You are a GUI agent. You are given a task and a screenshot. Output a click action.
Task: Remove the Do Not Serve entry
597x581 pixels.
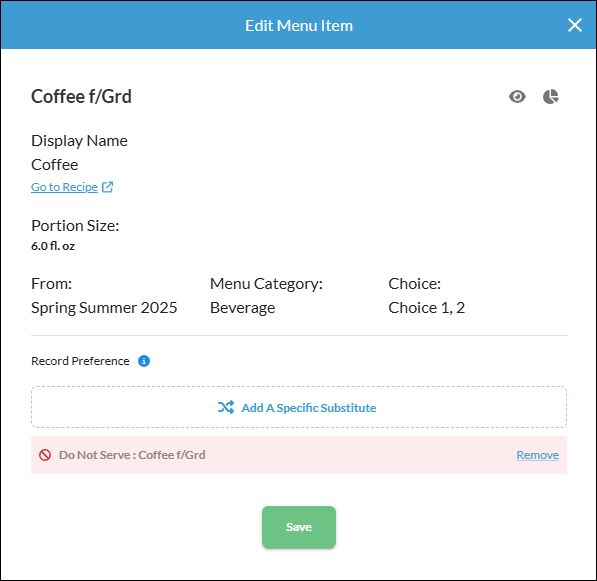(538, 455)
